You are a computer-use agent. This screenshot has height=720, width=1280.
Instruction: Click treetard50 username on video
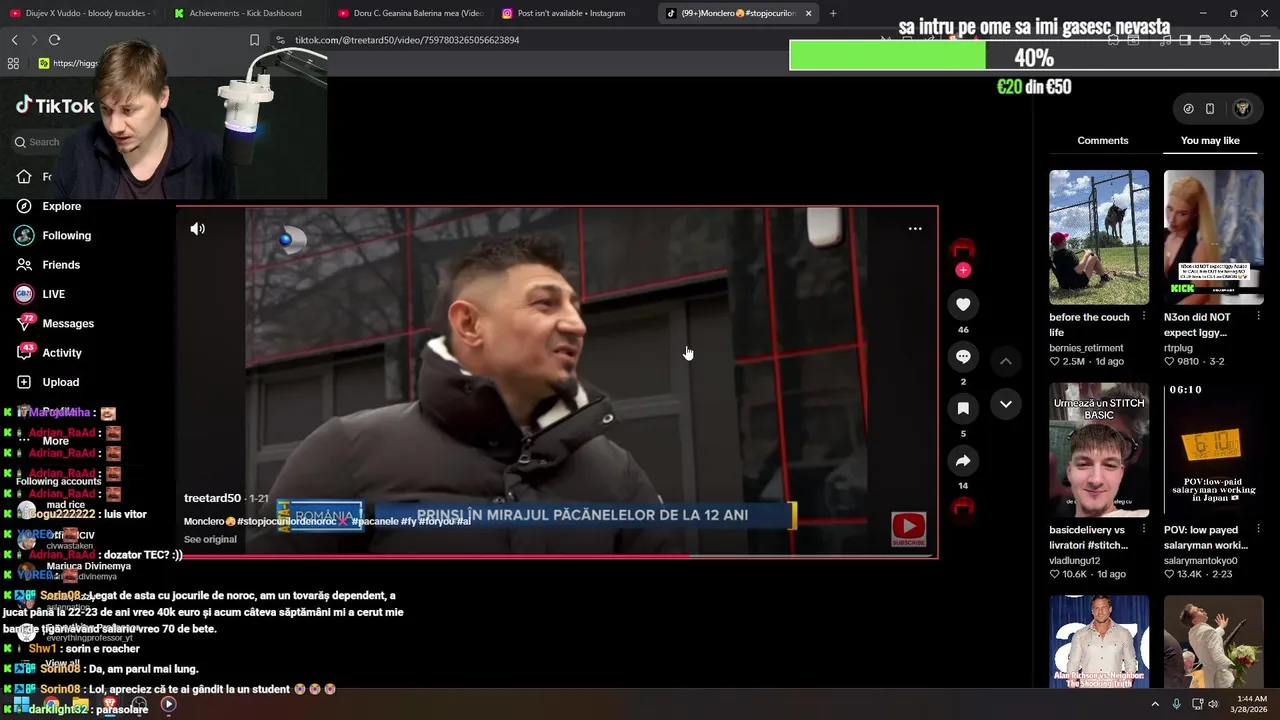click(212, 498)
